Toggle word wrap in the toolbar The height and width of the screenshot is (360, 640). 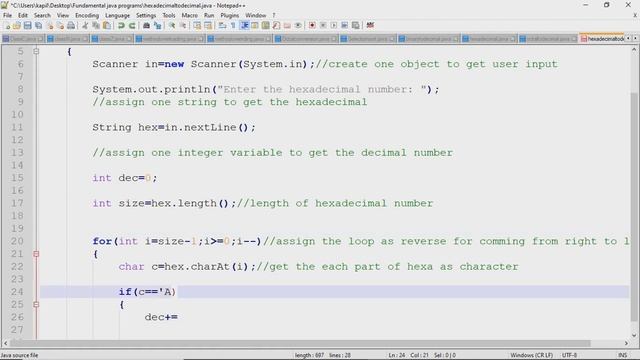point(222,26)
